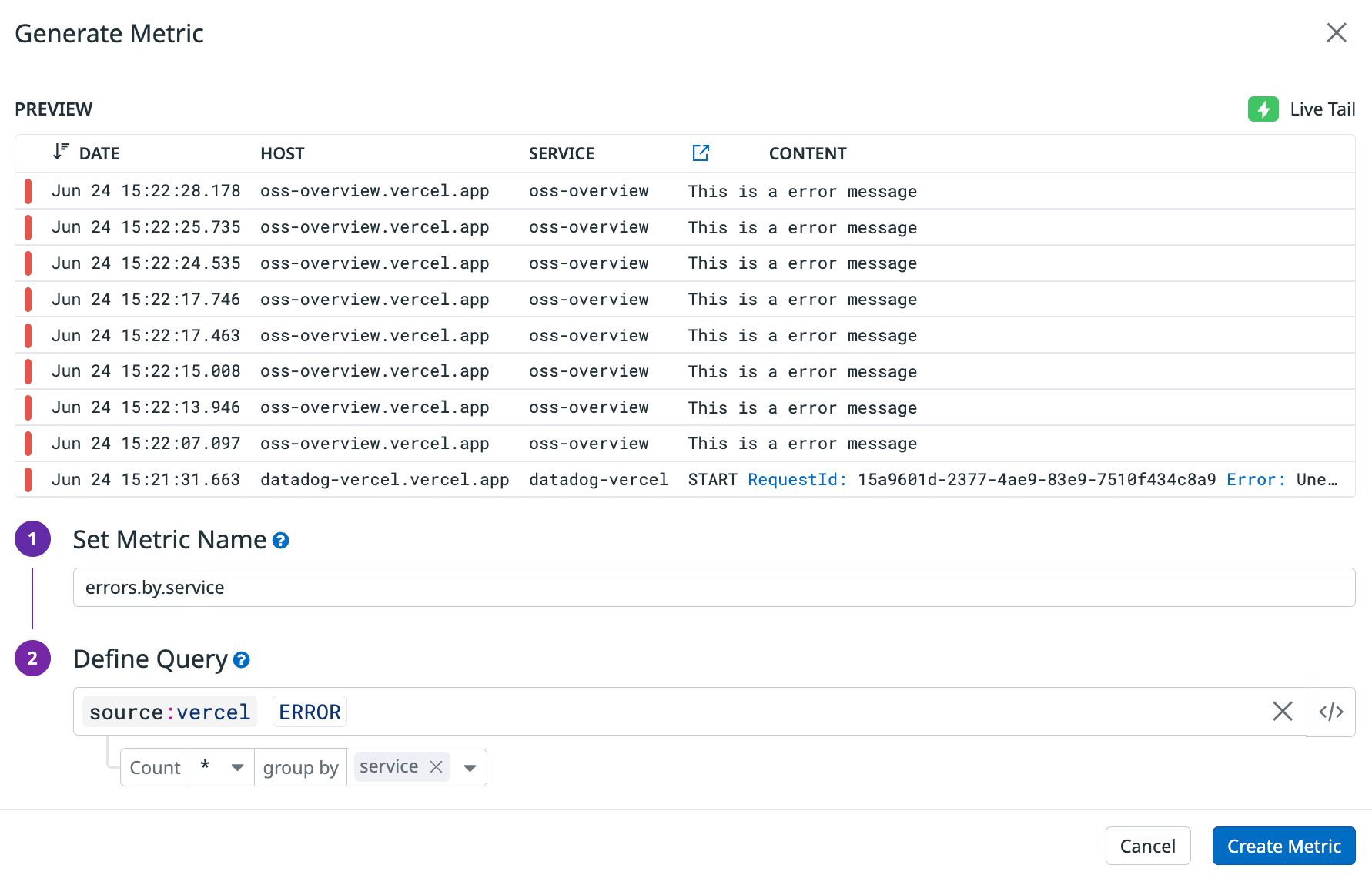Open help icon next to Define Query

click(x=241, y=660)
